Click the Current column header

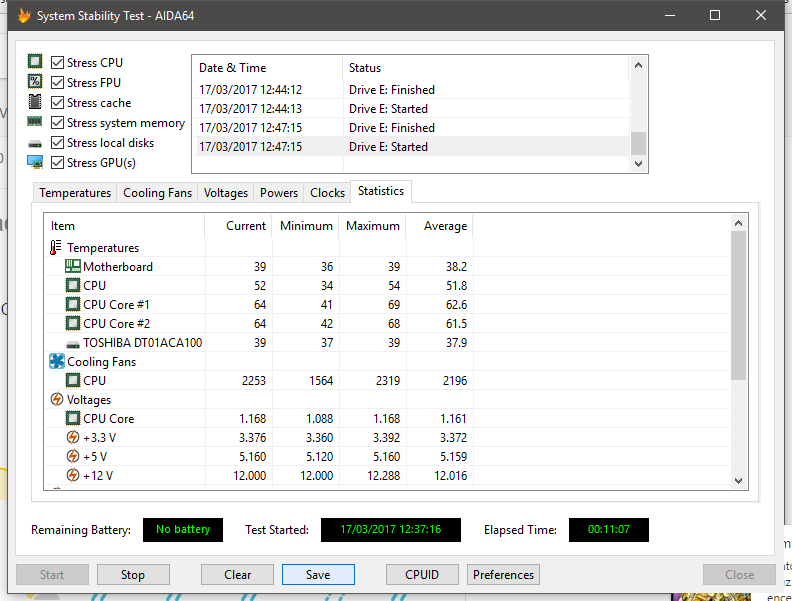(238, 226)
